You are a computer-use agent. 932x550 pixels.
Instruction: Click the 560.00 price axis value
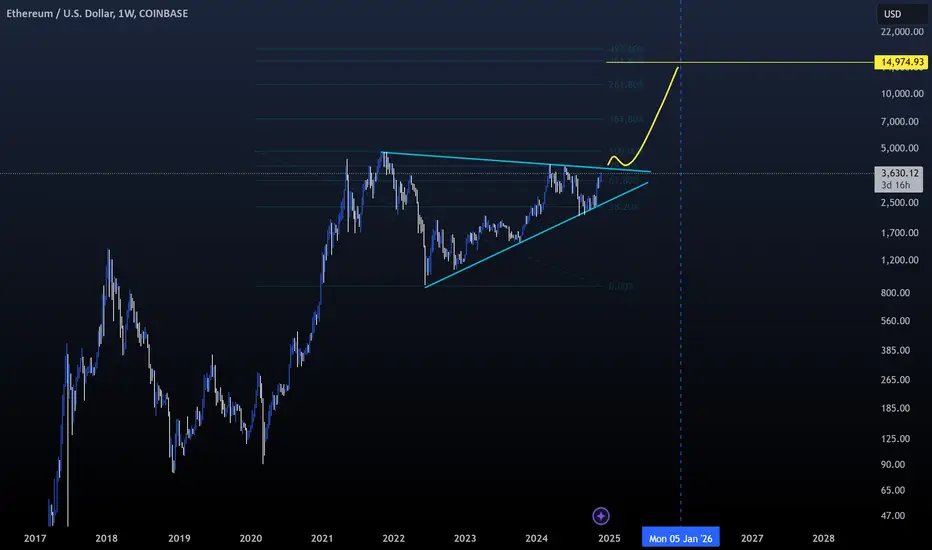pos(896,320)
